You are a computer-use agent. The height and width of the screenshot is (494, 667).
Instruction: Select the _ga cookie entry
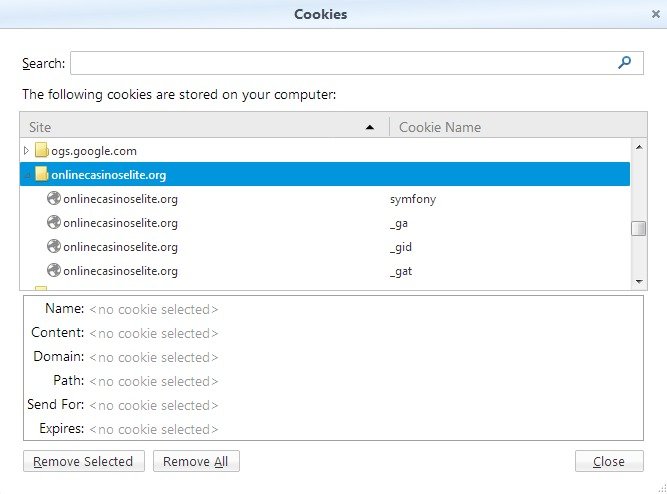pyautogui.click(x=325, y=222)
